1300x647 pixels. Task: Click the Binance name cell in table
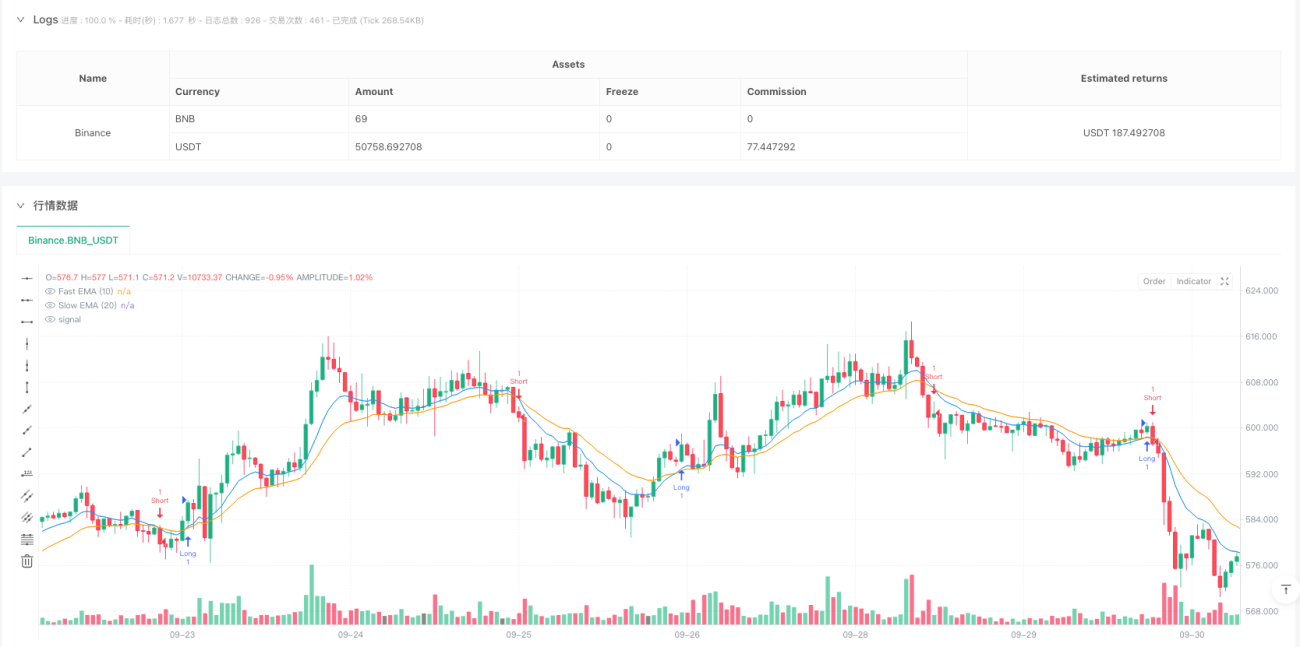click(x=93, y=133)
